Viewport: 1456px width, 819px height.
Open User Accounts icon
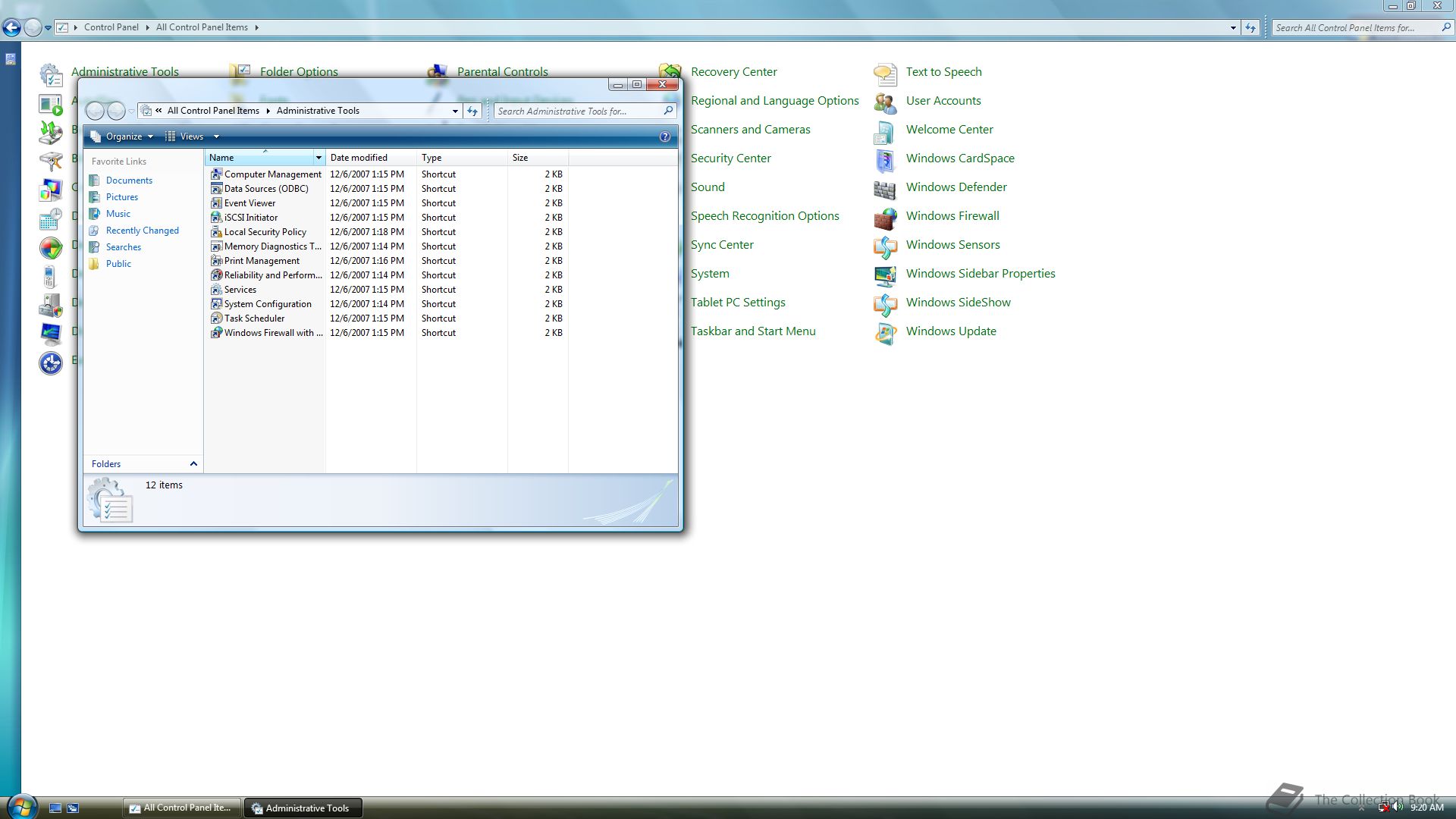(x=885, y=102)
